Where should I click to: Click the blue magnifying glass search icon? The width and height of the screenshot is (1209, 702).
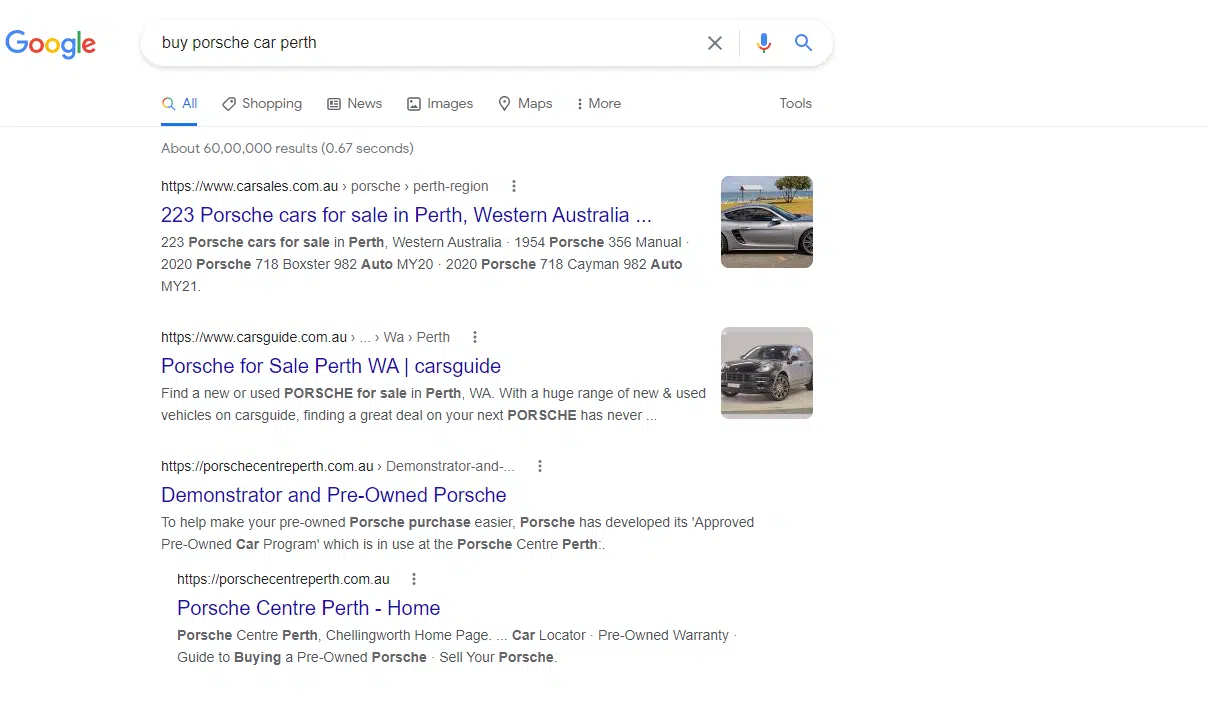pyautogui.click(x=803, y=43)
